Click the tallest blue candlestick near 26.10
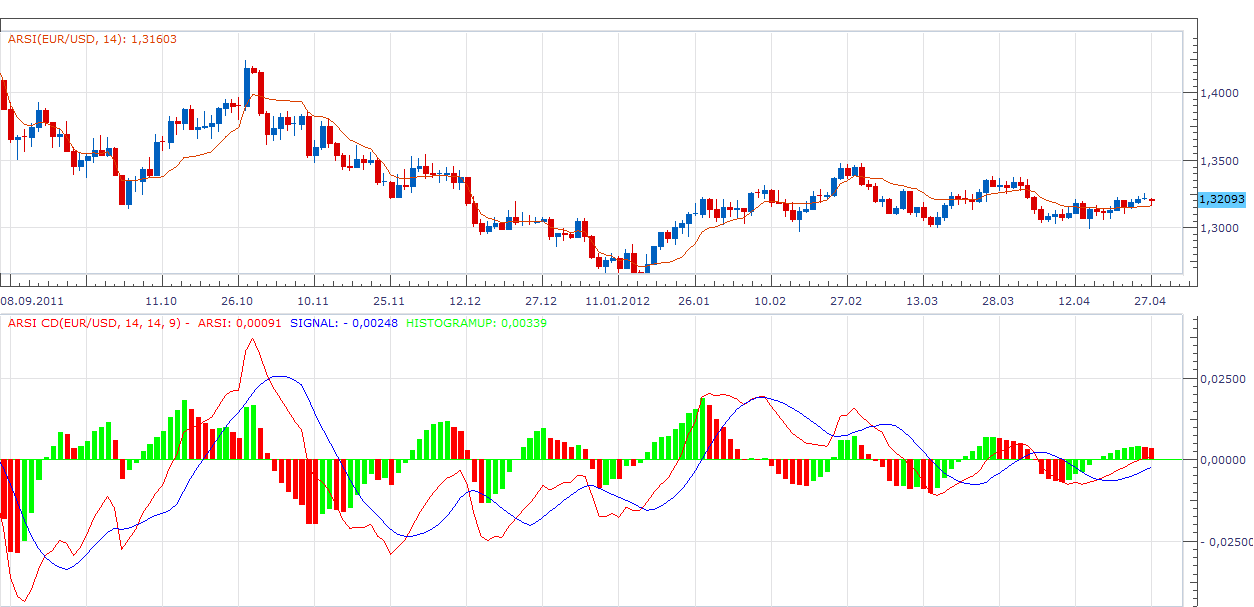The width and height of the screenshot is (1254, 607). point(247,83)
